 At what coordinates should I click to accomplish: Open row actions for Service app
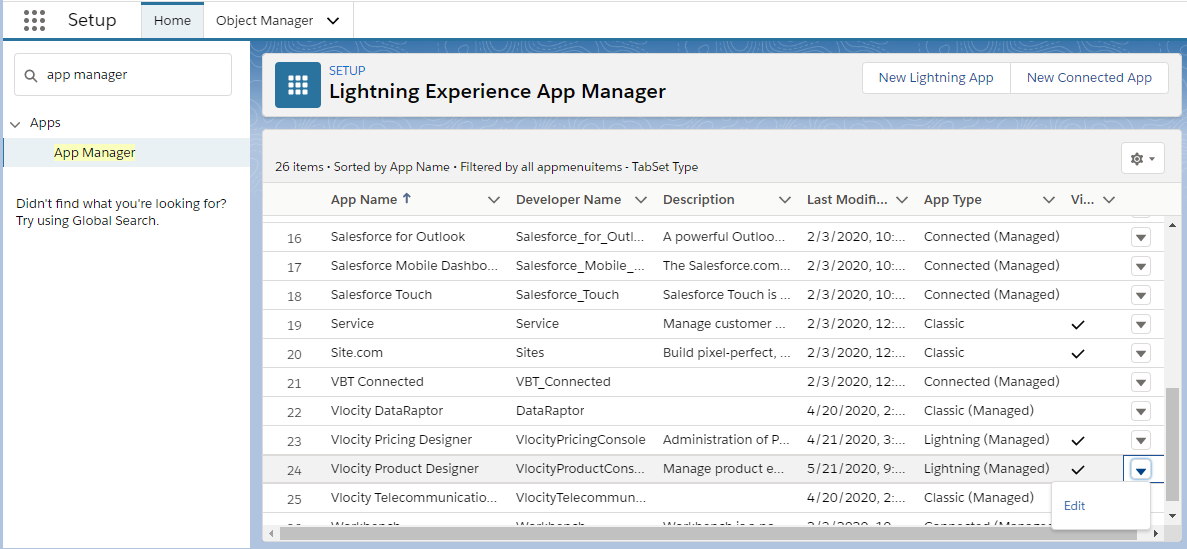1141,325
